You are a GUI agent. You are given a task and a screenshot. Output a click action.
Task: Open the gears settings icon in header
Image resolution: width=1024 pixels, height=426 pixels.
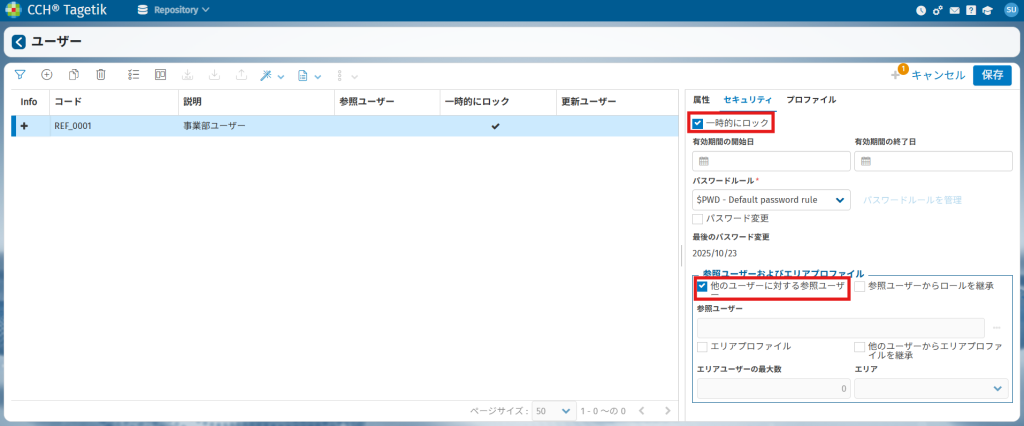tap(938, 10)
